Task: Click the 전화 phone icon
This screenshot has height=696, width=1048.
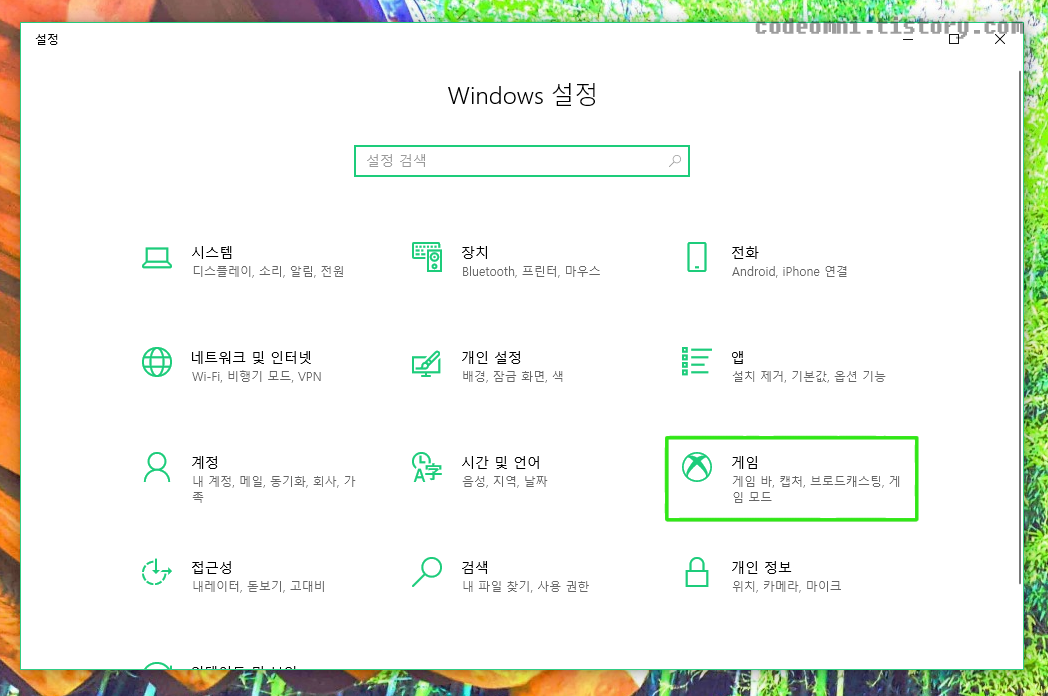Action: [x=696, y=257]
